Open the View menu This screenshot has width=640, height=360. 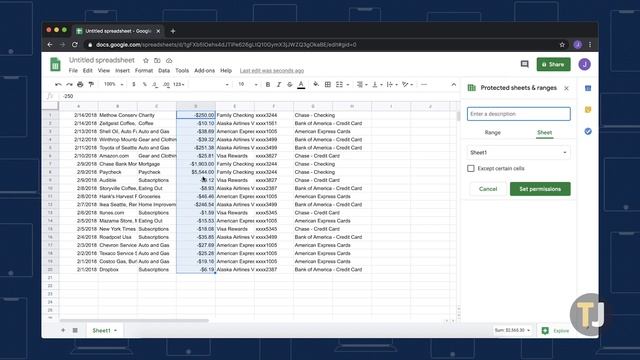pyautogui.click(x=104, y=71)
